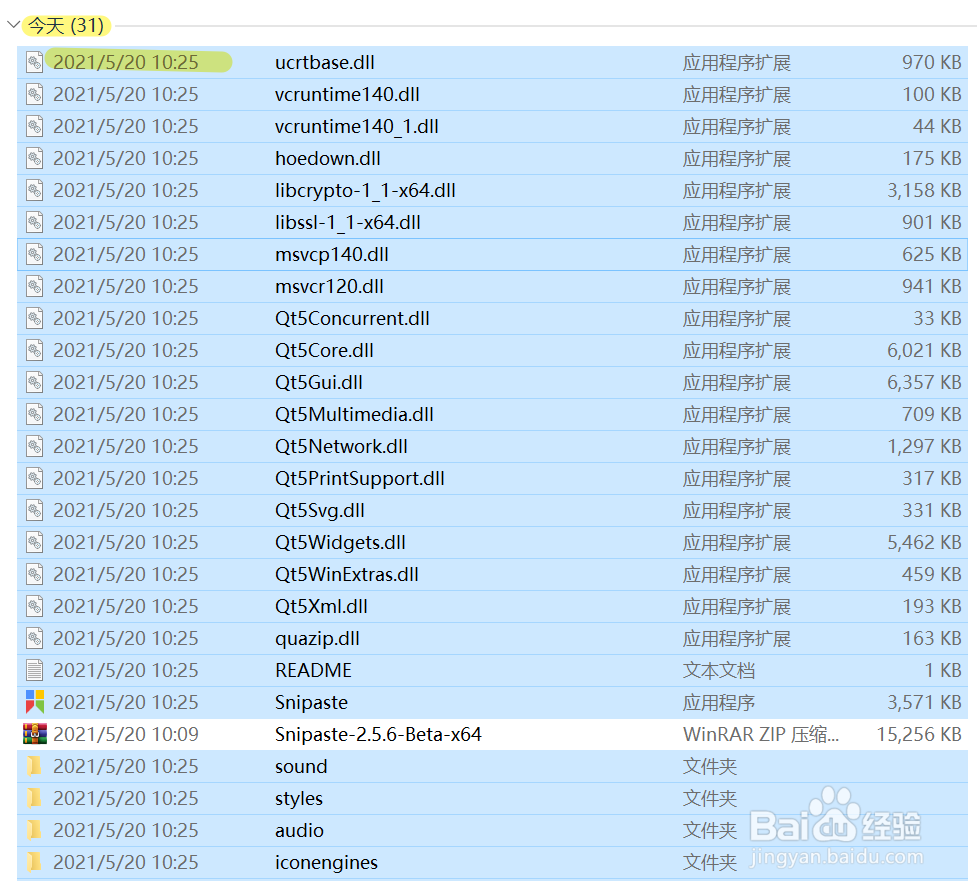Select the file name vcruntime140.dll
The height and width of the screenshot is (890, 977).
(347, 94)
